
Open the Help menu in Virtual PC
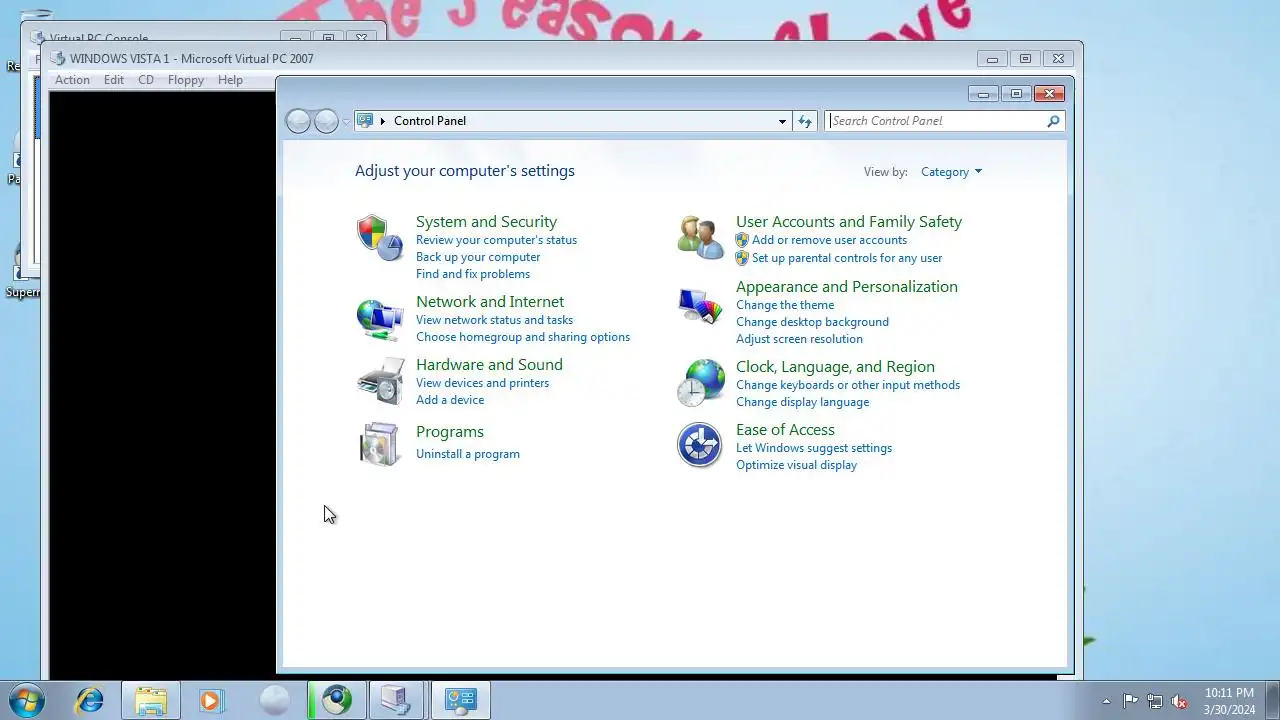point(230,80)
